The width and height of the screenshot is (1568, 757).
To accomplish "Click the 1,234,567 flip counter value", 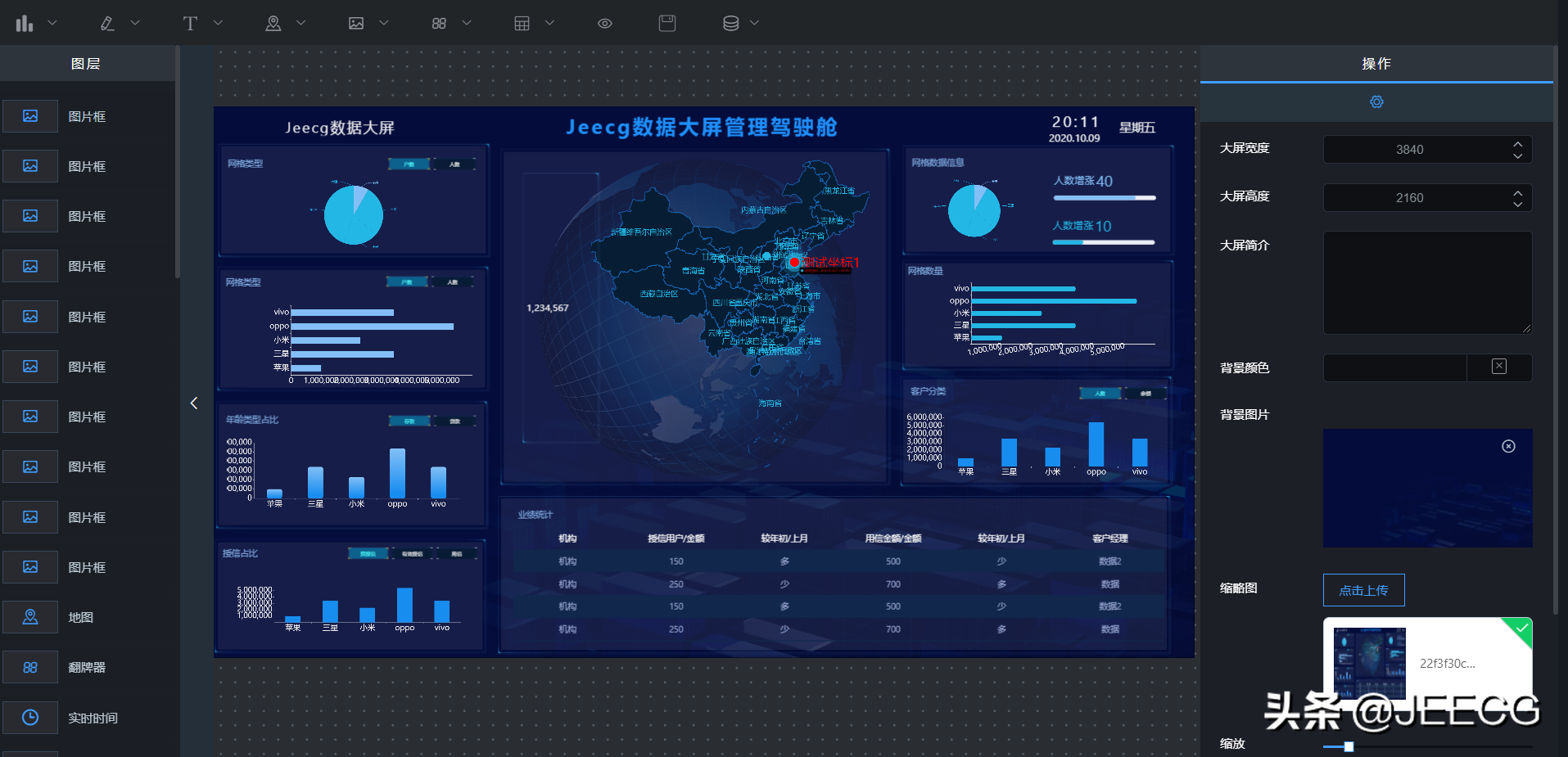I will [x=547, y=308].
